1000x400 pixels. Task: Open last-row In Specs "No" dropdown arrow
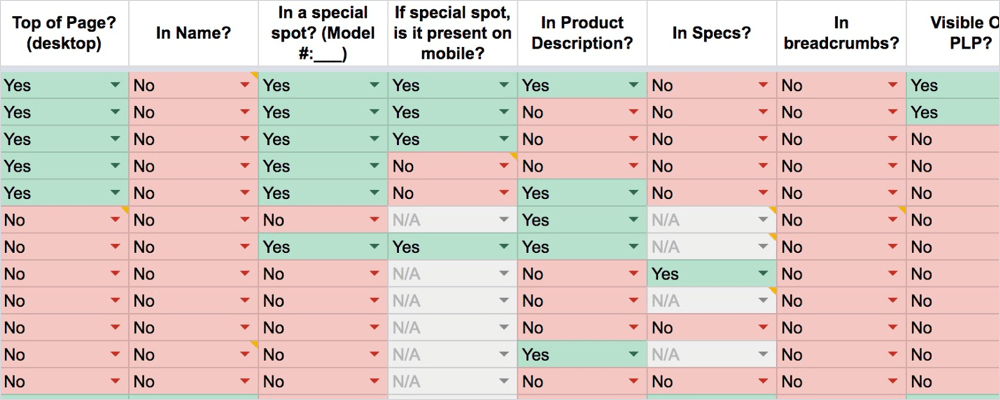point(762,381)
